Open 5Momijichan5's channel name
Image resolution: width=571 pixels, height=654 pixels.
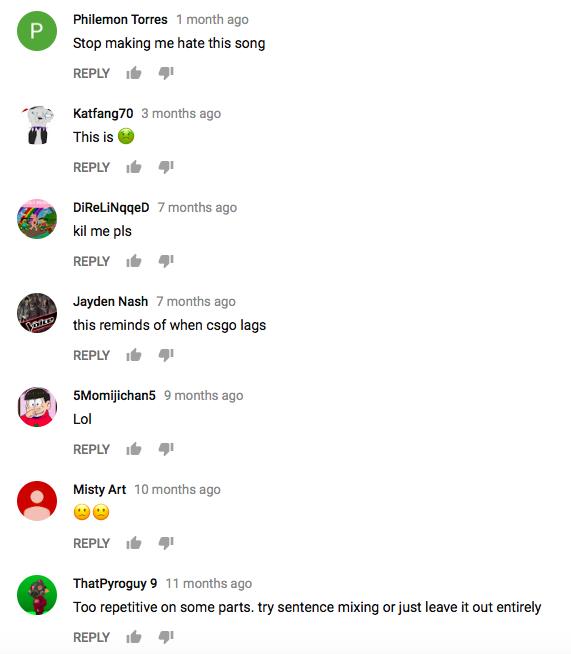point(114,395)
